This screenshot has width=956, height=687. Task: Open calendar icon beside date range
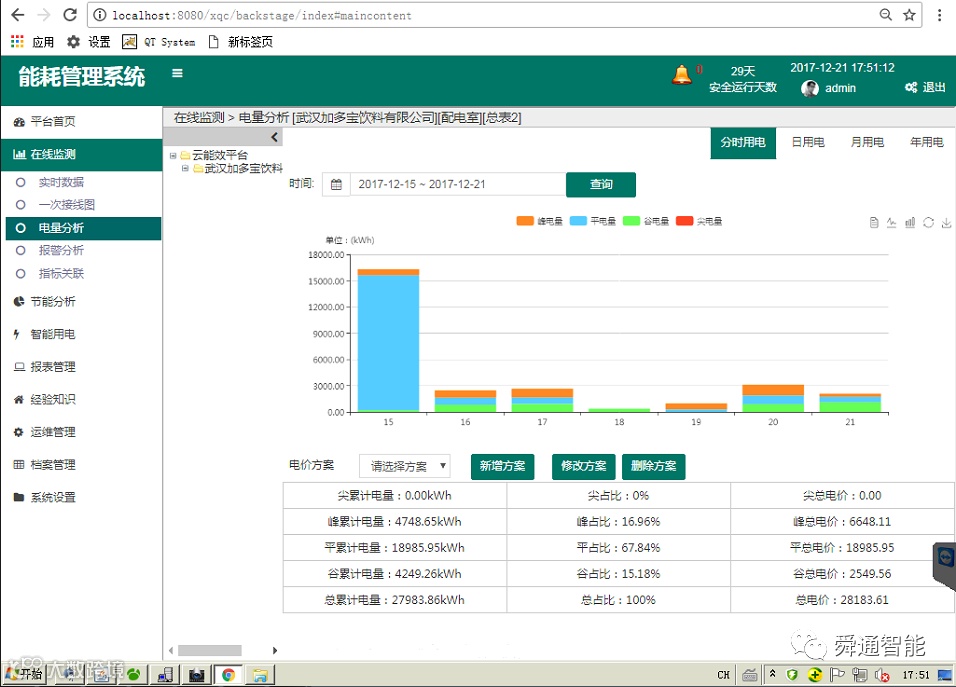(336, 184)
